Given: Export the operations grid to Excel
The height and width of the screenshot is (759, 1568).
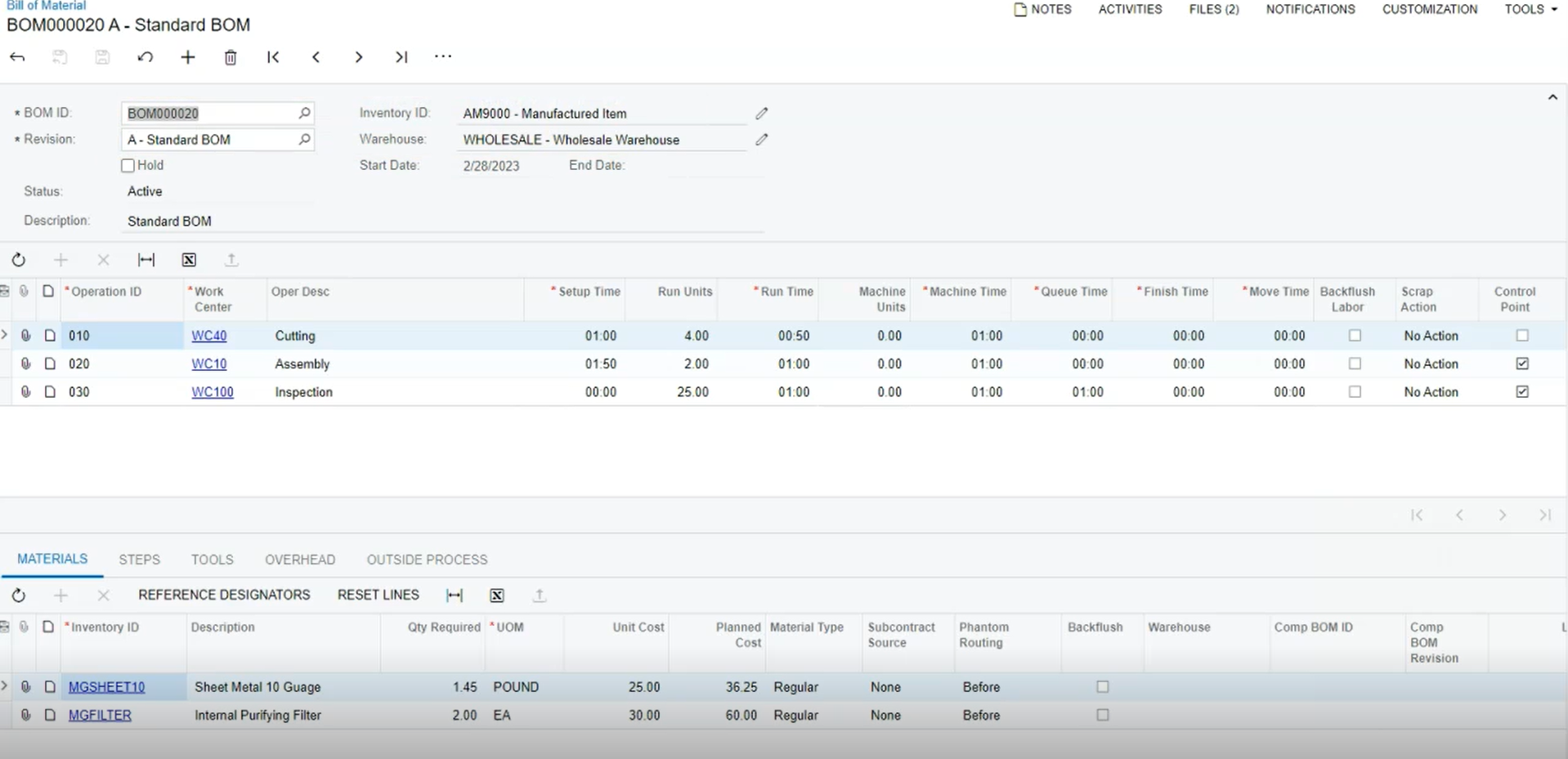Looking at the screenshot, I should point(189,260).
